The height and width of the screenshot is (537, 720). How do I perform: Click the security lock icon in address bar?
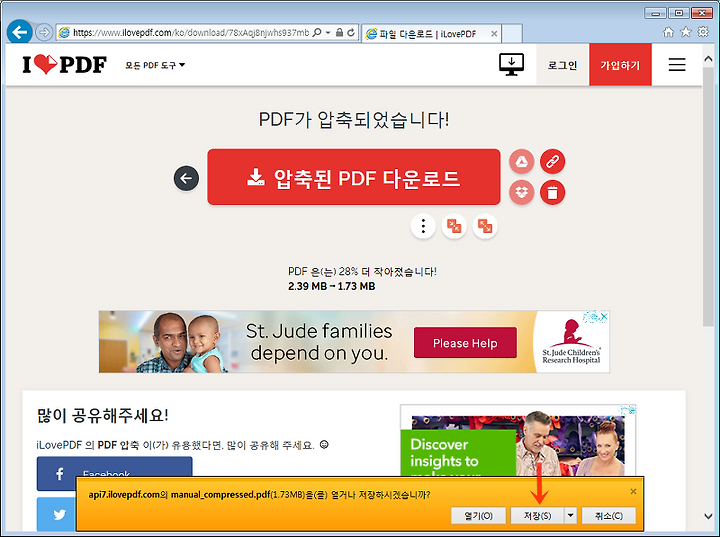point(339,33)
